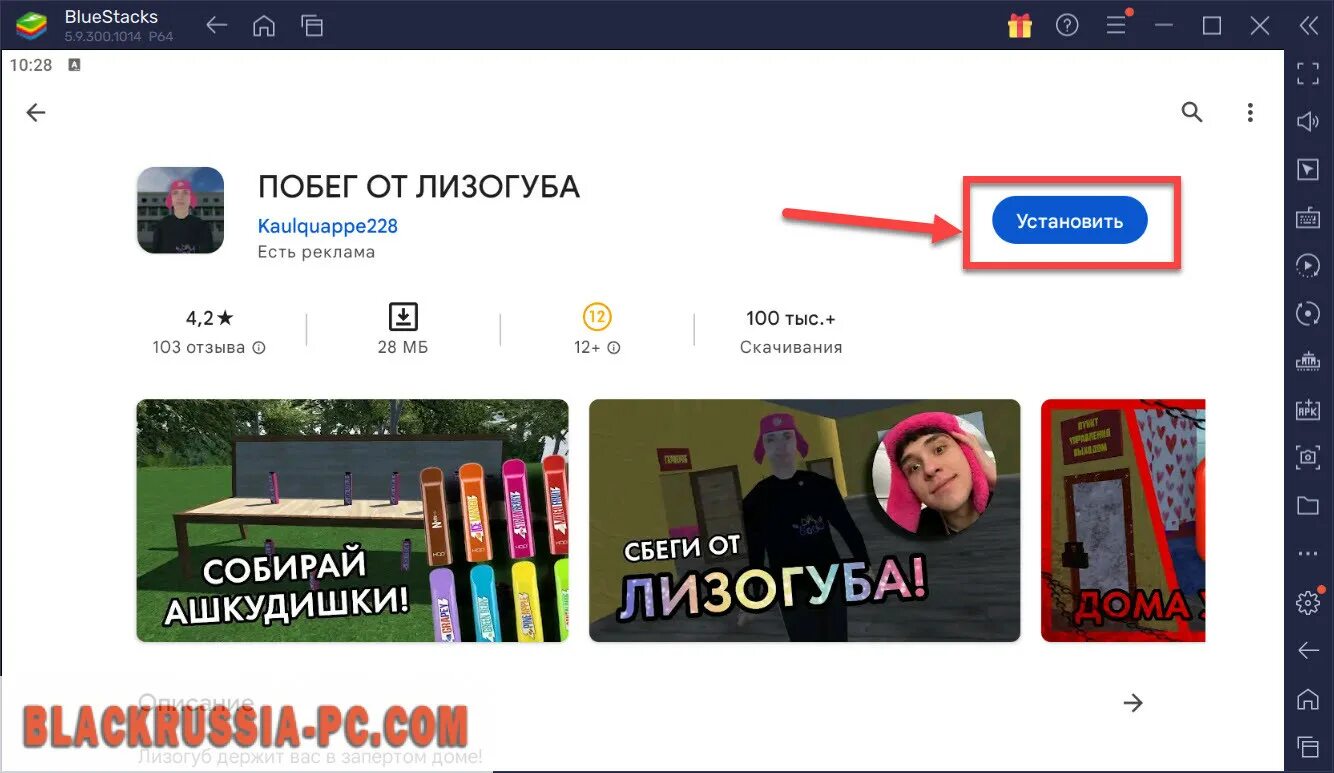Click the volume speaker icon in sidebar
This screenshot has width=1334, height=773.
1308,121
